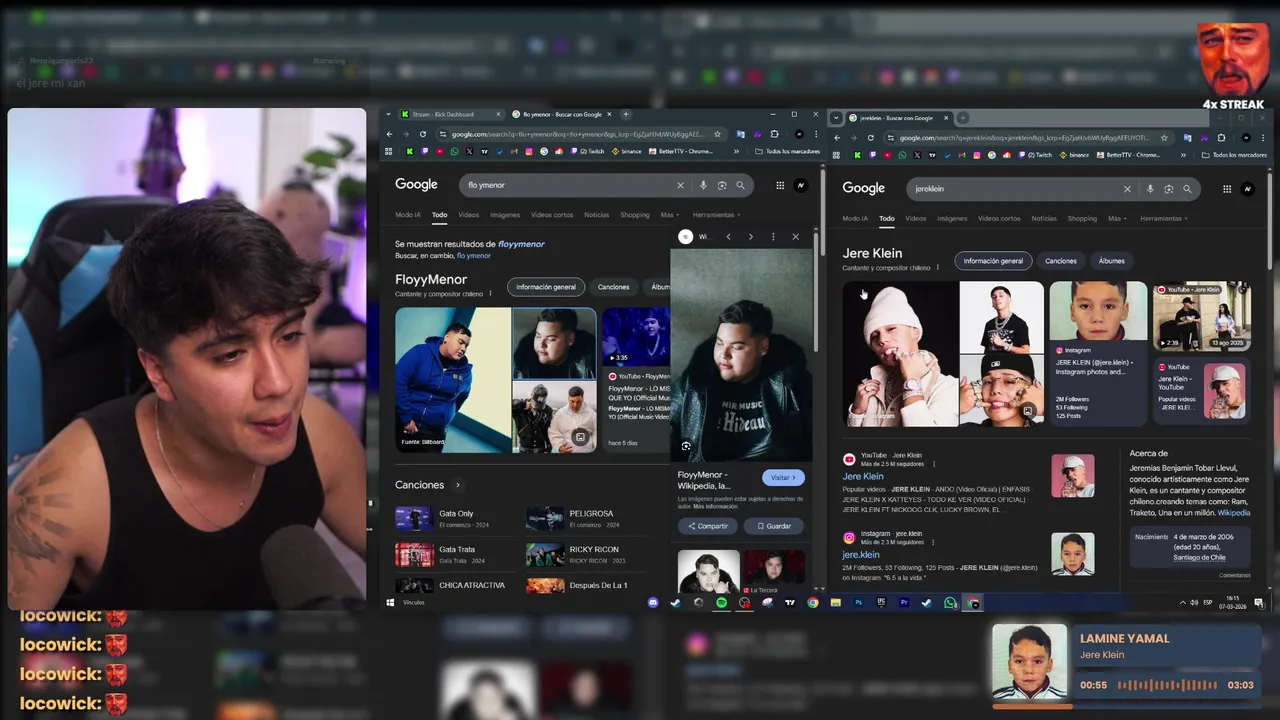Show hidden bookmarks chevron in flo ymenor window

[736, 152]
